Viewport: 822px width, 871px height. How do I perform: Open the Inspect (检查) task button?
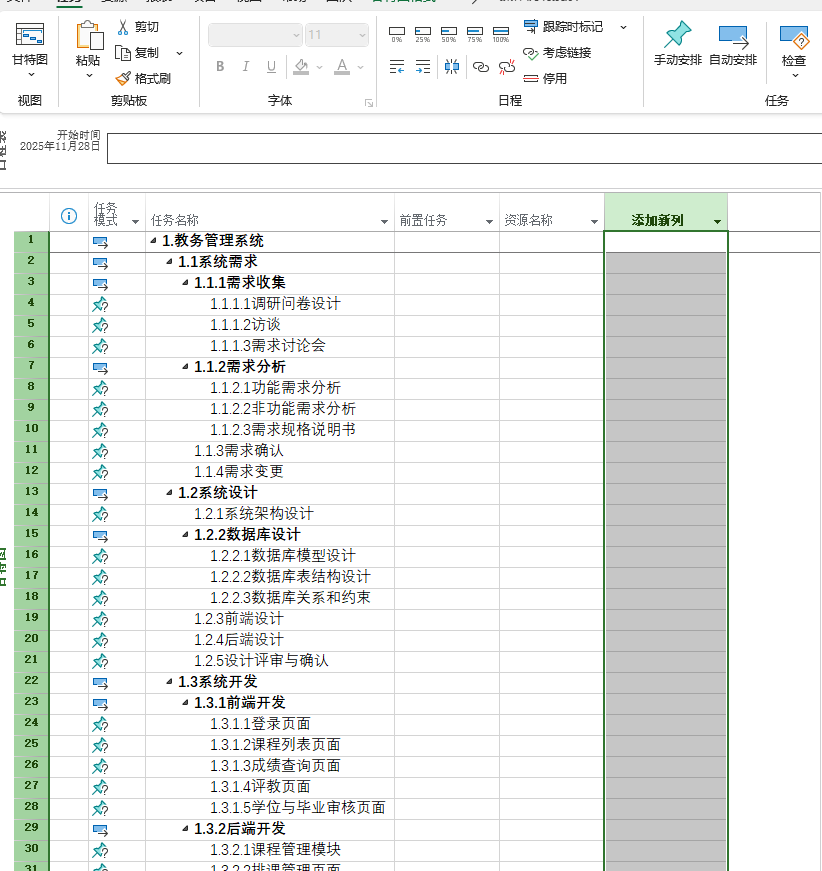pos(794,51)
